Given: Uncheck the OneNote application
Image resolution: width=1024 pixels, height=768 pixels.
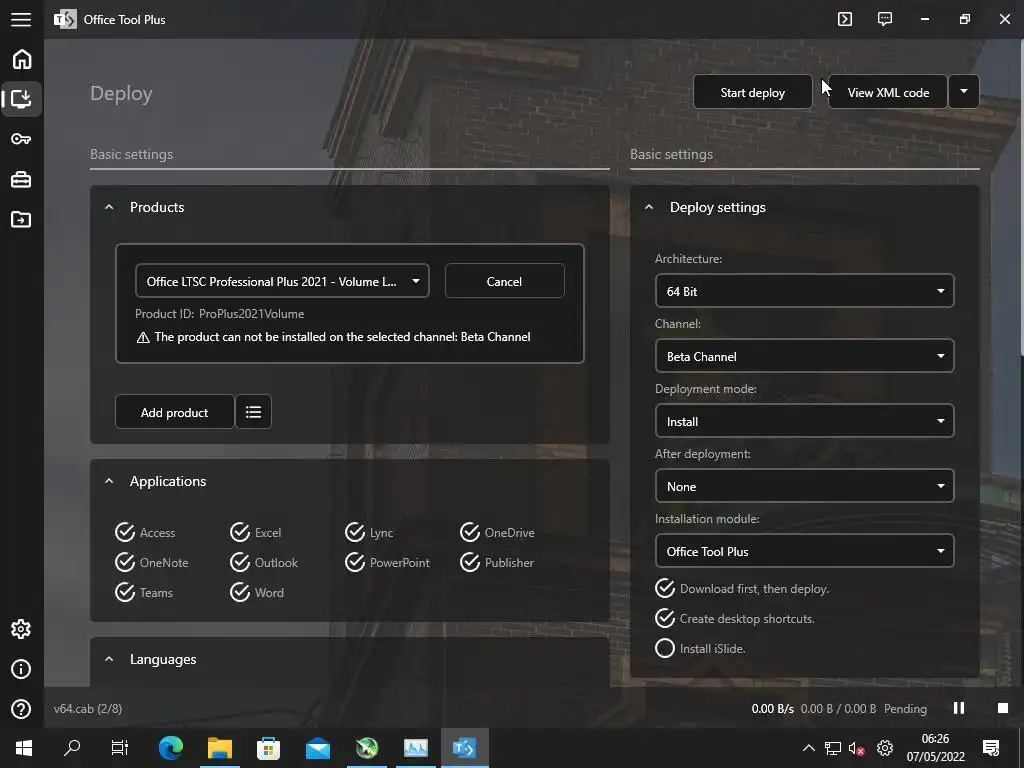Looking at the screenshot, I should point(152,563).
